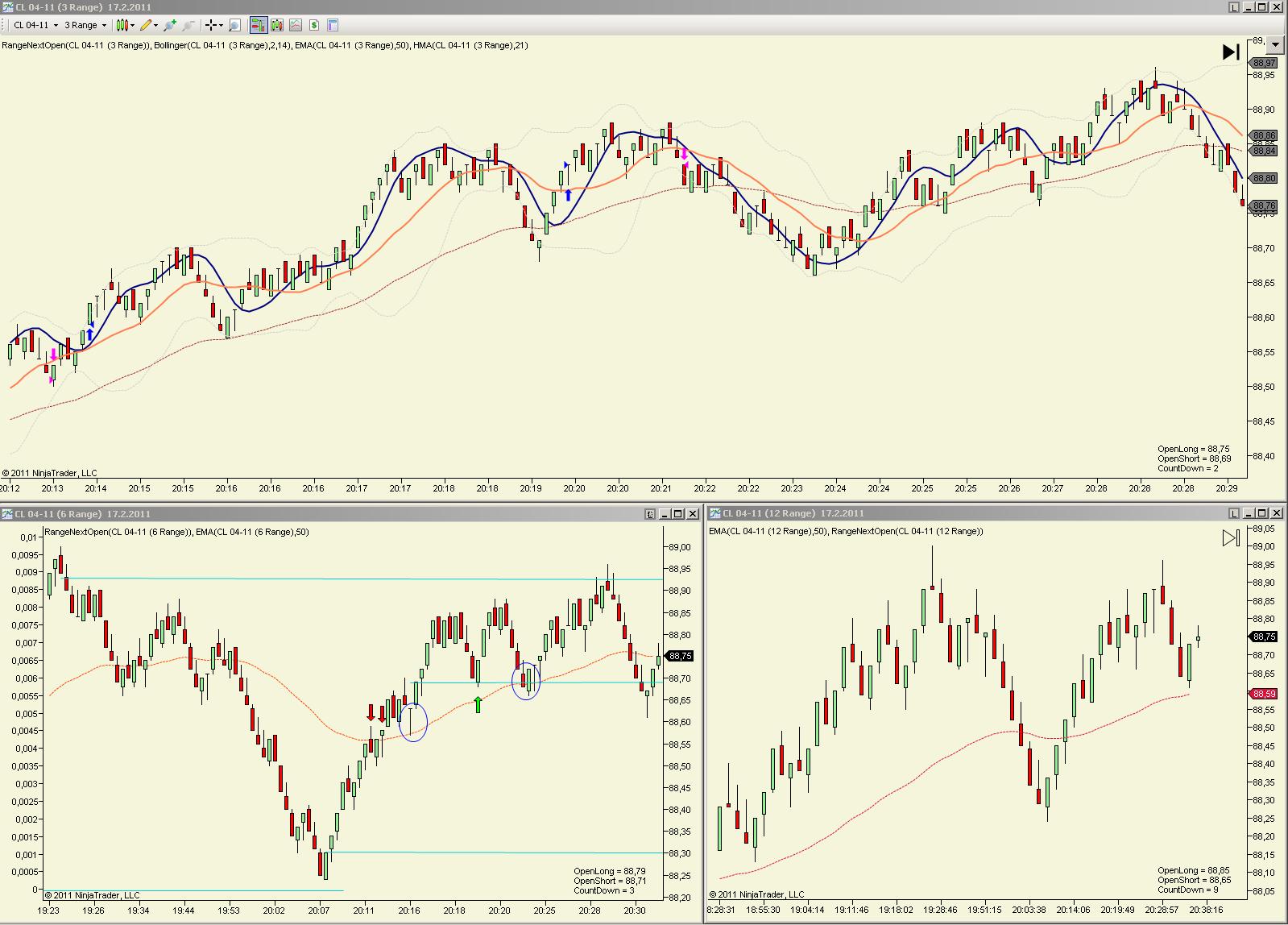
Task: Click the 3 Range chart title bar text
Action: (83, 7)
